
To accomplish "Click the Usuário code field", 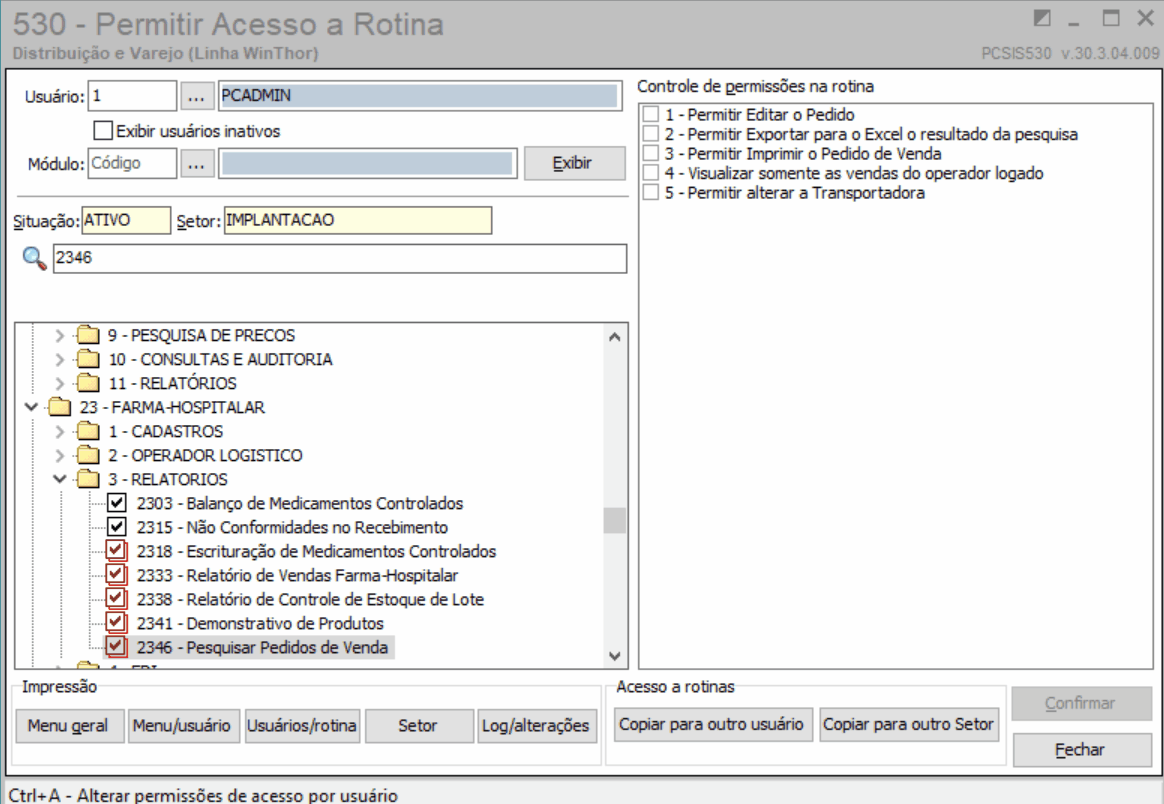I will 132,96.
